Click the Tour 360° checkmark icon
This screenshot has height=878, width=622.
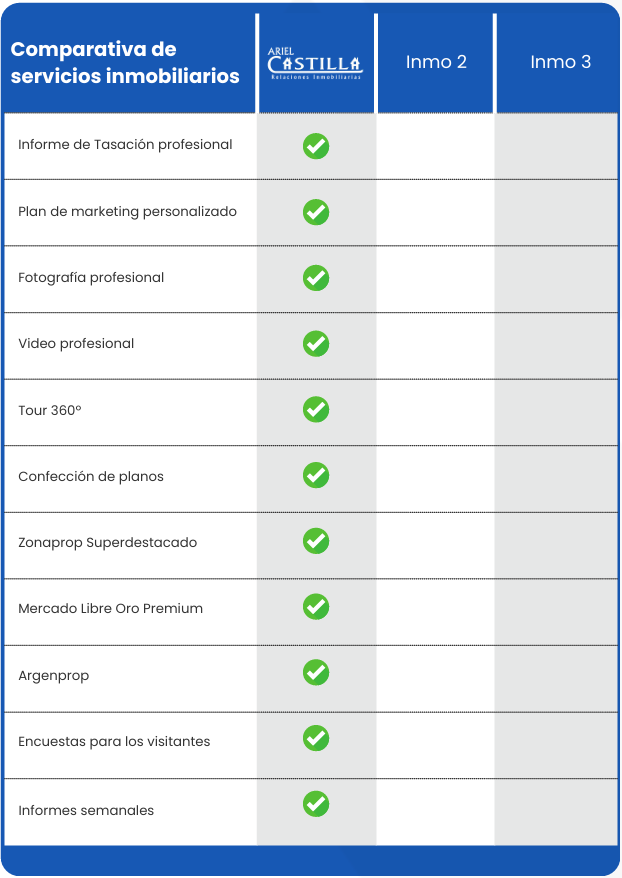pyautogui.click(x=316, y=410)
